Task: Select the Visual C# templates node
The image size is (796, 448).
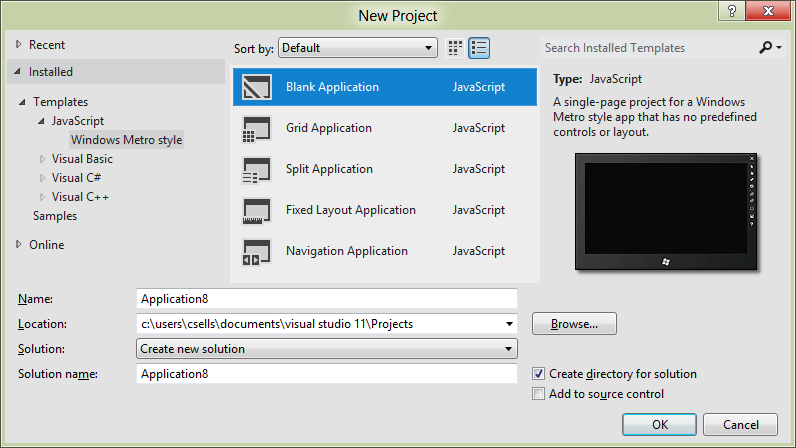Action: tap(76, 178)
